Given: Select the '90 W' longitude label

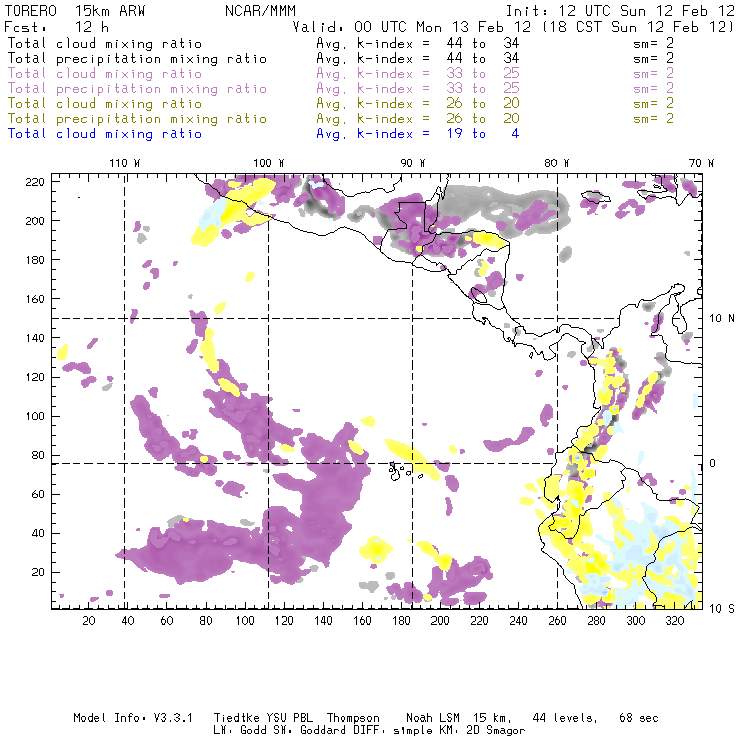Looking at the screenshot, I should (413, 163).
